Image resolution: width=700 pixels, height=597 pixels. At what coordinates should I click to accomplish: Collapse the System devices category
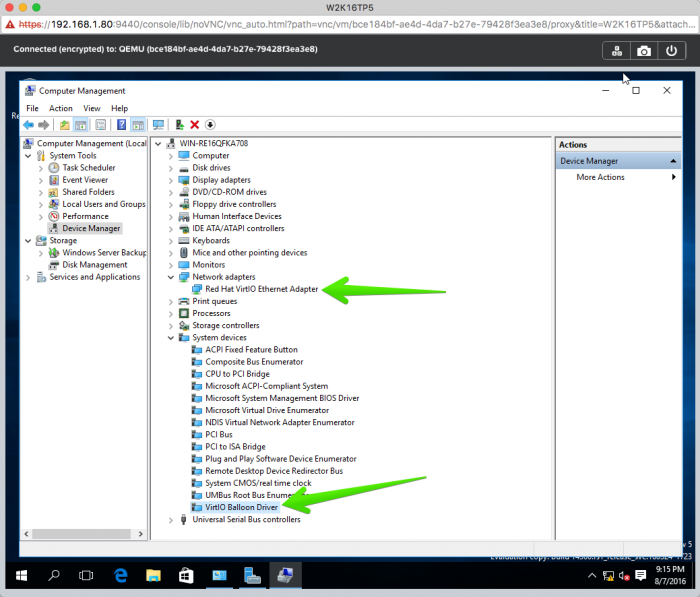point(171,338)
